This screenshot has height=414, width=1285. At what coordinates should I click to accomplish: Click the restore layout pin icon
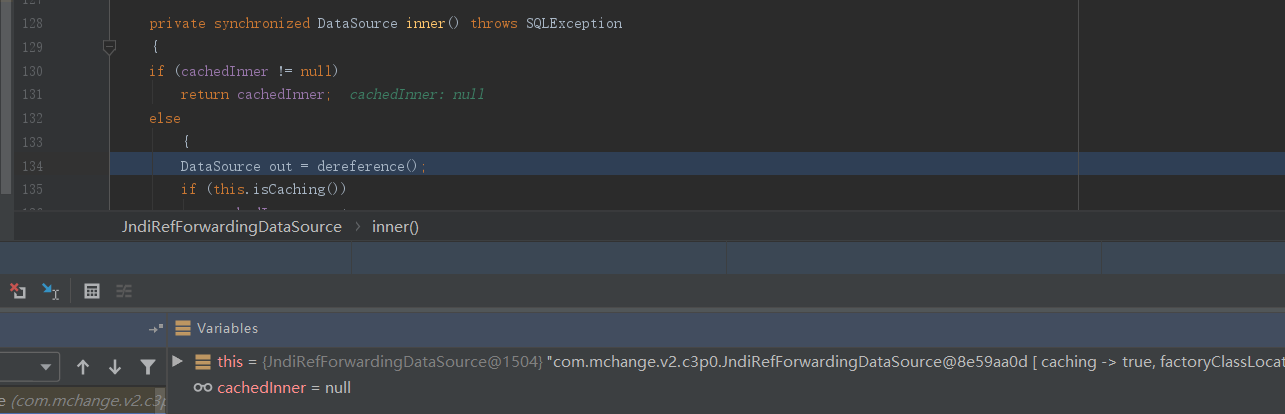tap(155, 328)
